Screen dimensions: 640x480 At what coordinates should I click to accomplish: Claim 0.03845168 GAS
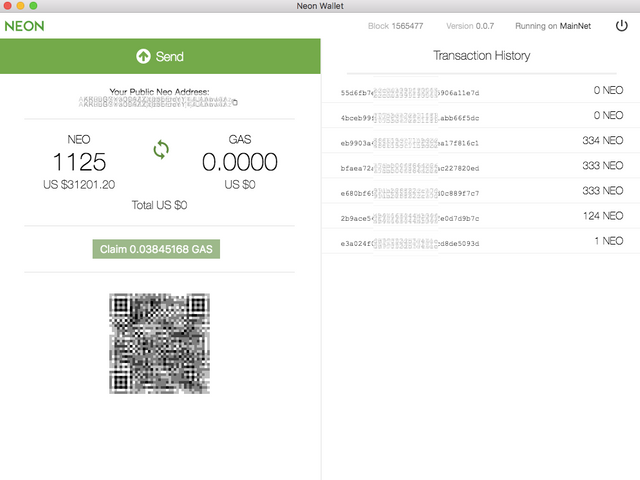[x=156, y=249]
